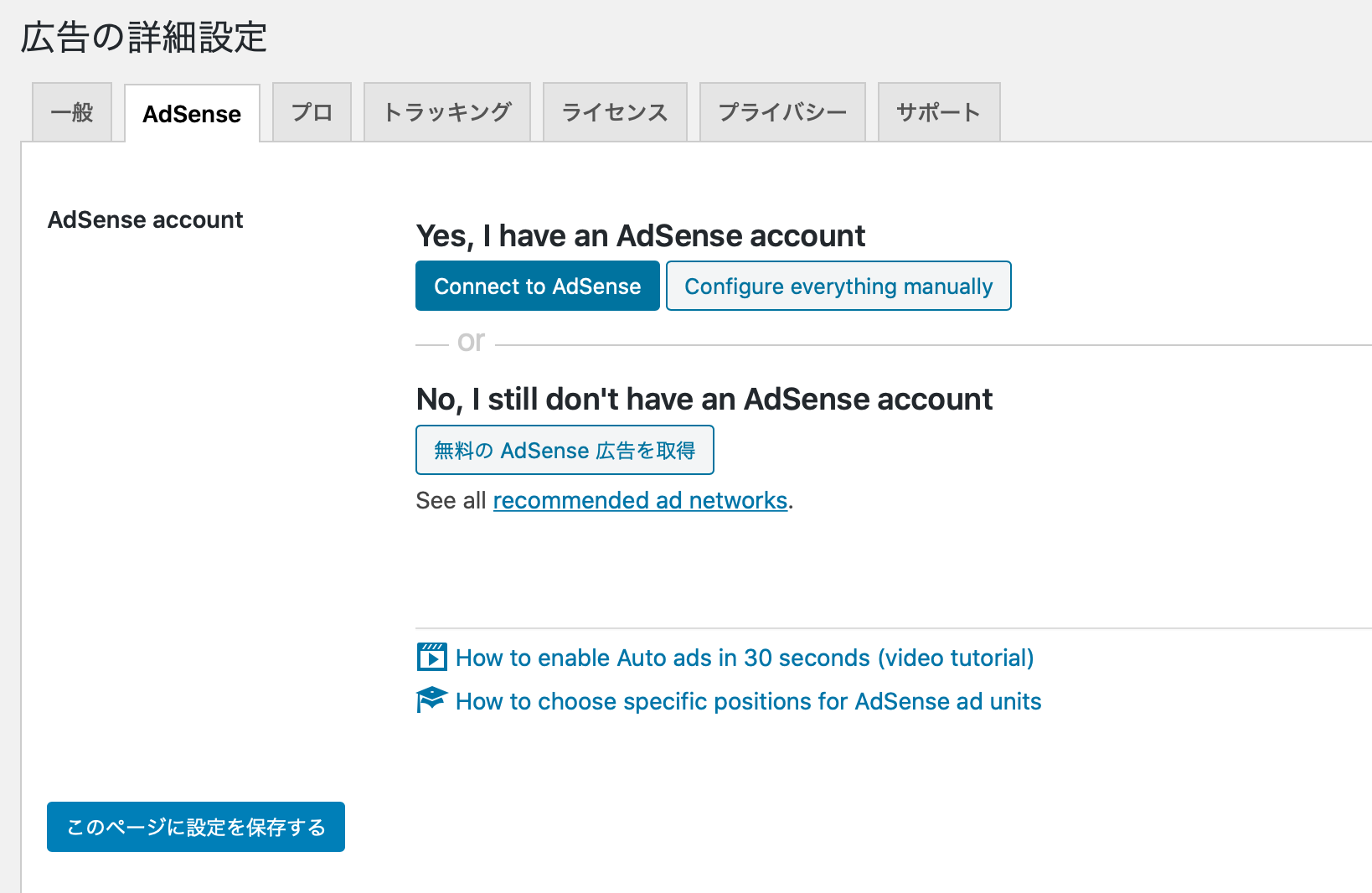Click Connect to AdSense button
This screenshot has height=893, width=1372.
(538, 286)
